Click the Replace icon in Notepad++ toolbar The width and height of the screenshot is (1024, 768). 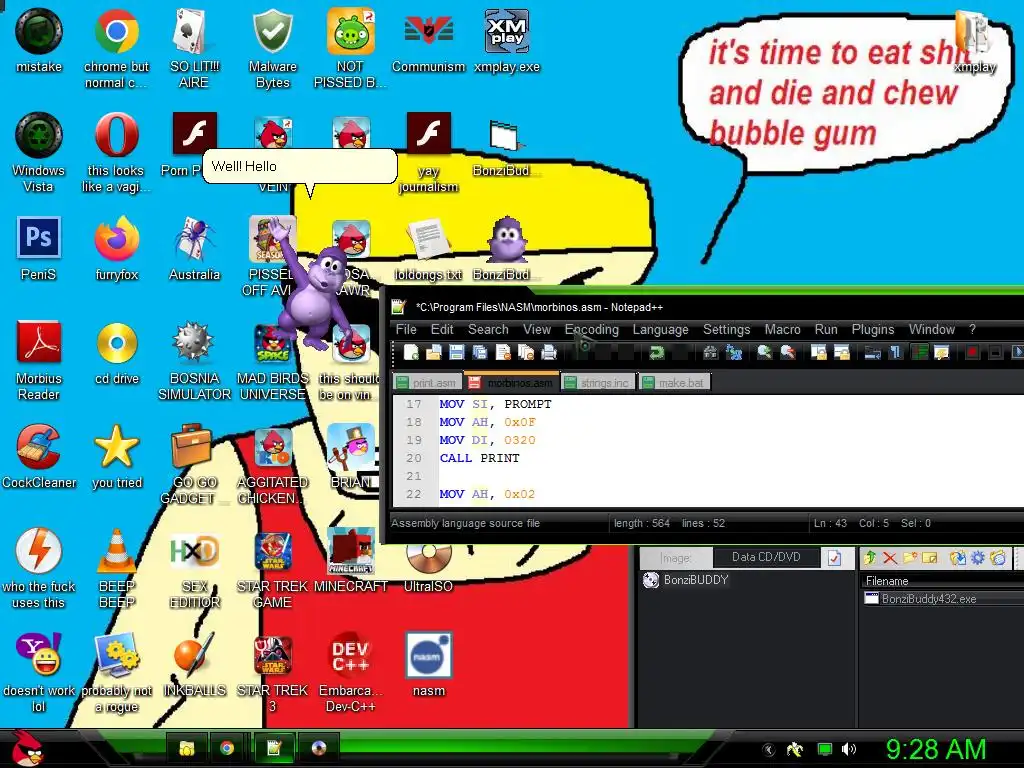coord(734,353)
